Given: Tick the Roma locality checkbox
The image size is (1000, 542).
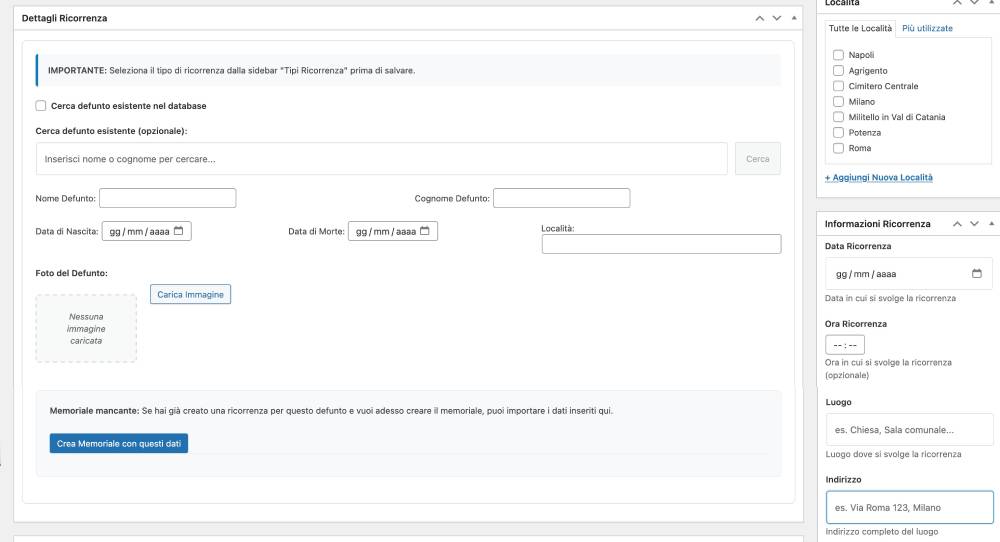Looking at the screenshot, I should [x=838, y=148].
